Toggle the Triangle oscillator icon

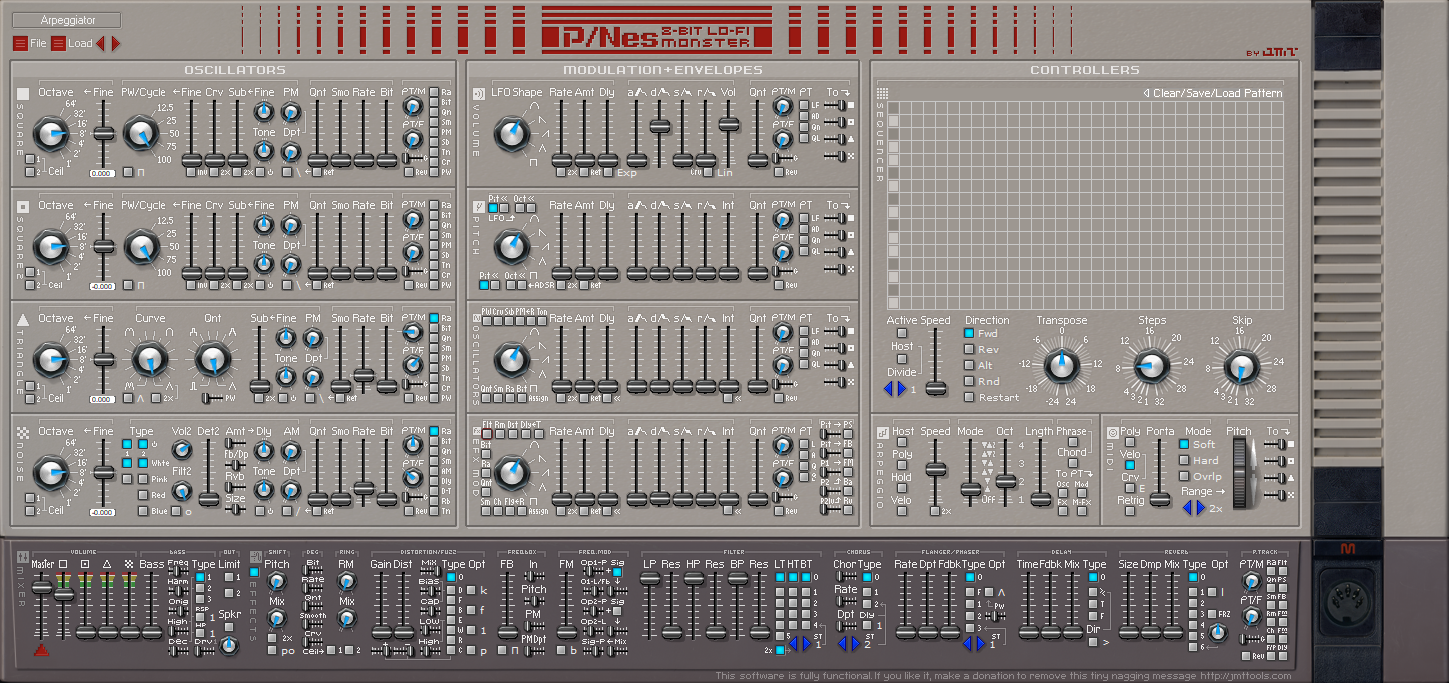(23, 320)
